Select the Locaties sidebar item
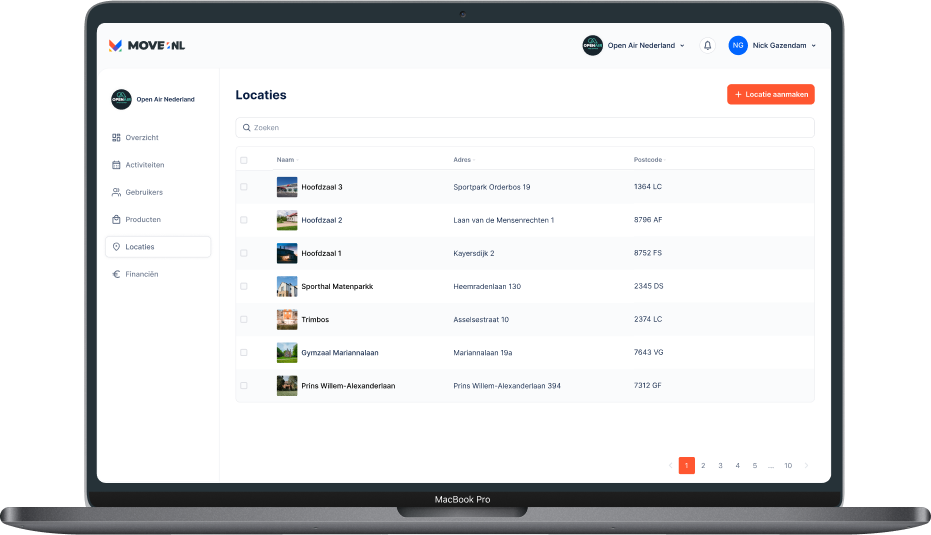Screen dimensions: 931x535 157,247
